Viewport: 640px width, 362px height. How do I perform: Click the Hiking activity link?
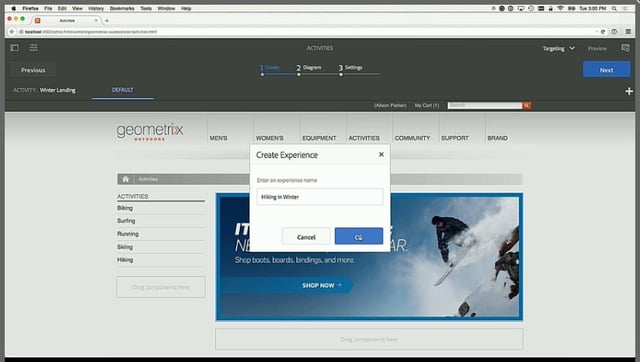(x=125, y=260)
